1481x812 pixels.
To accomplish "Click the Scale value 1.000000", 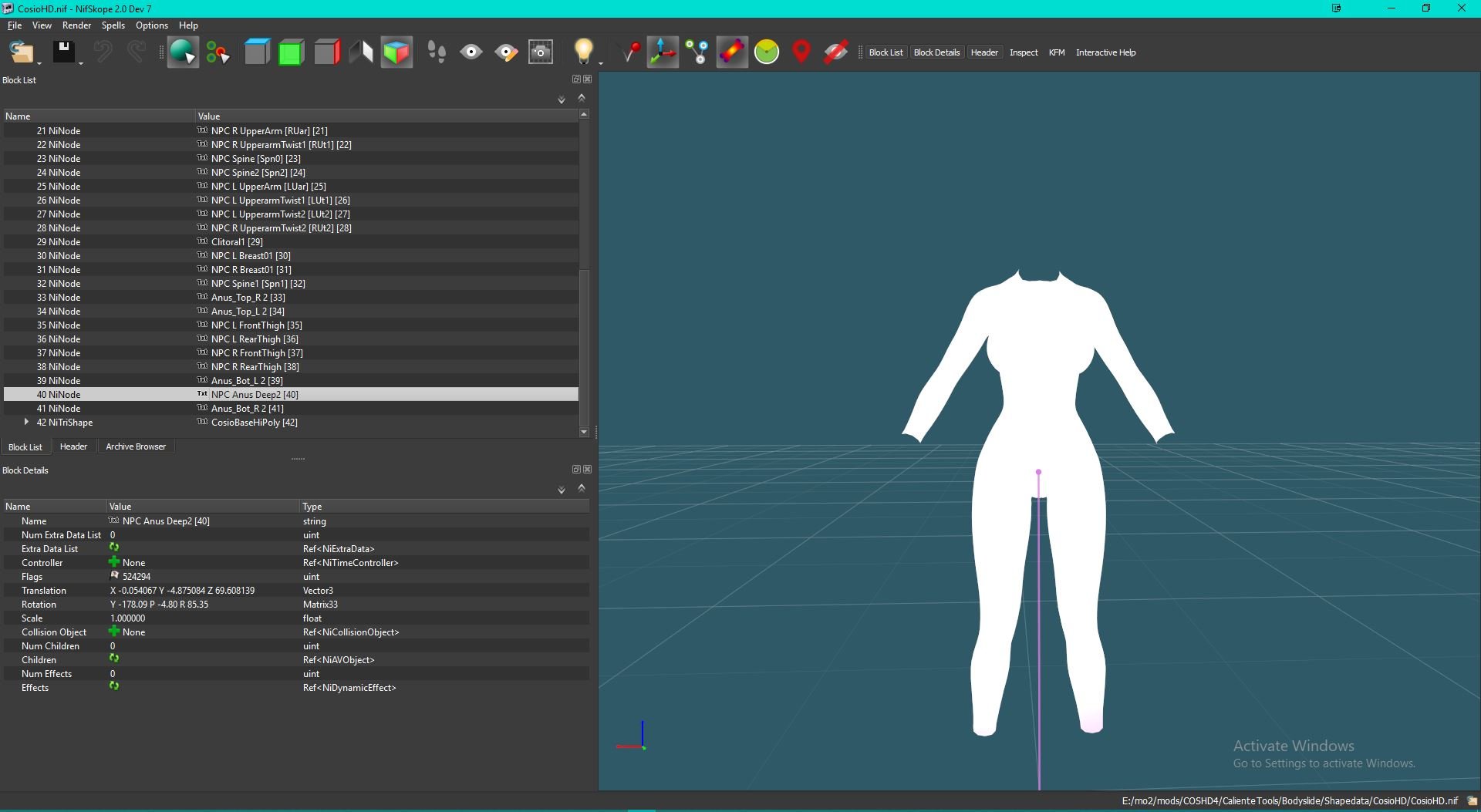I will pyautogui.click(x=127, y=618).
